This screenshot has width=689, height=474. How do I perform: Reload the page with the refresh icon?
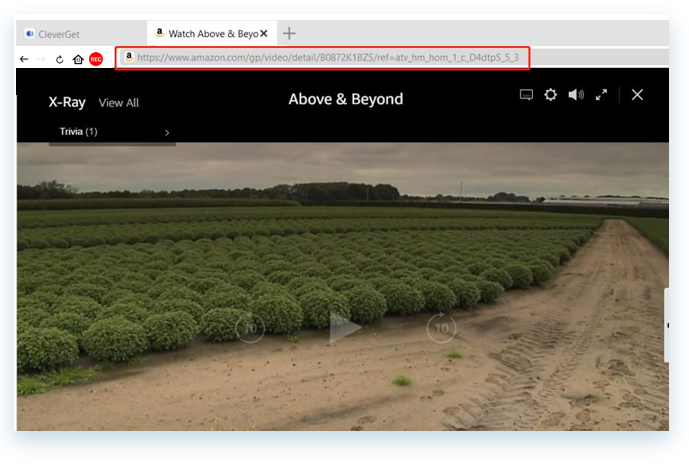60,59
